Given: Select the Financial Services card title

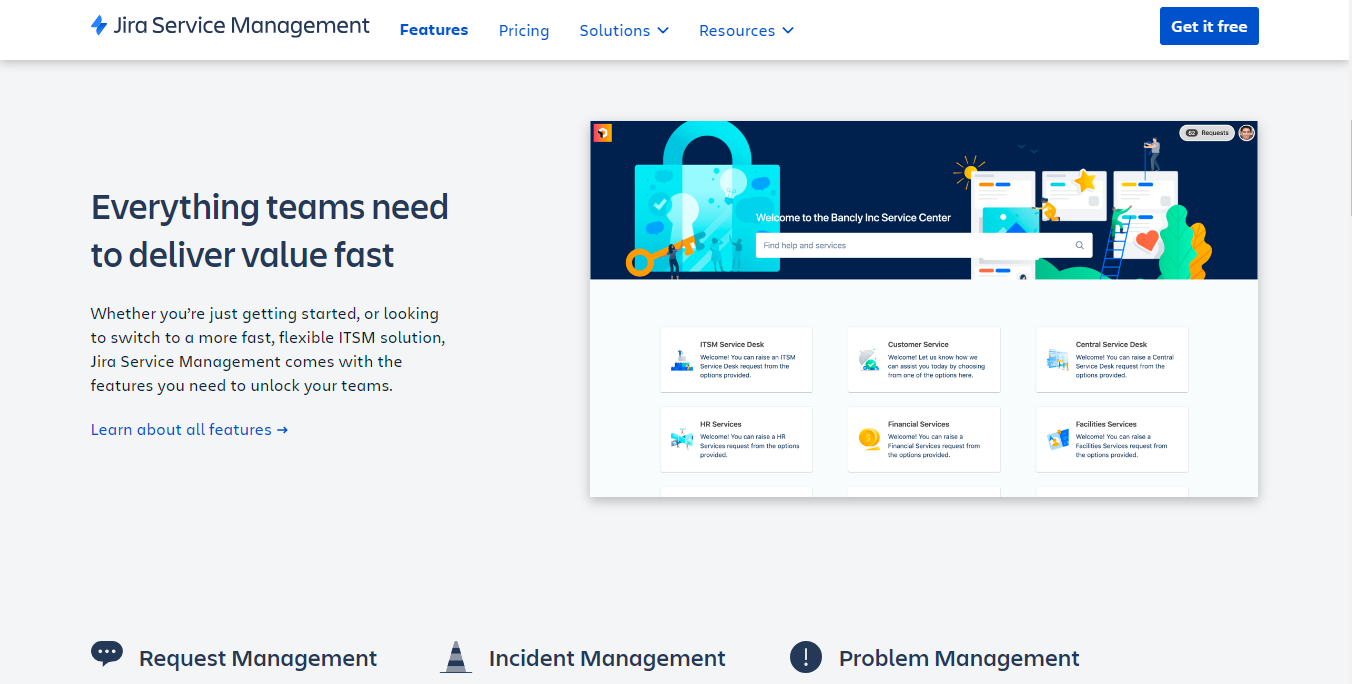Looking at the screenshot, I should coord(919,424).
